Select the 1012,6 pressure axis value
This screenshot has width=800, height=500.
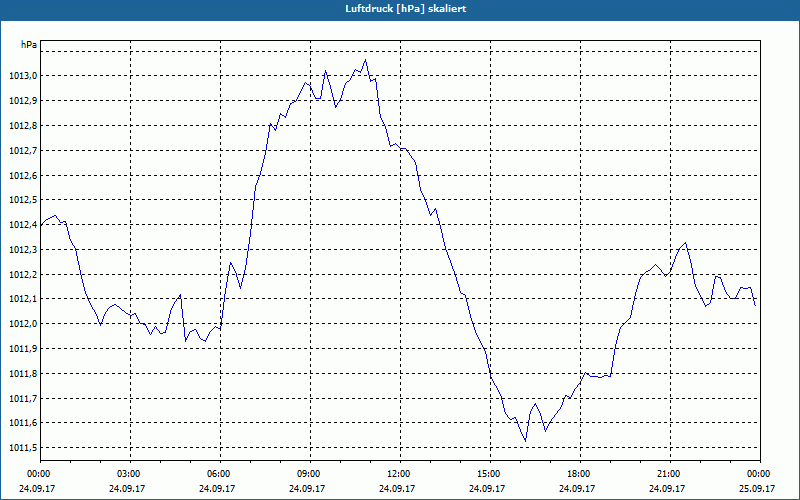[23, 176]
